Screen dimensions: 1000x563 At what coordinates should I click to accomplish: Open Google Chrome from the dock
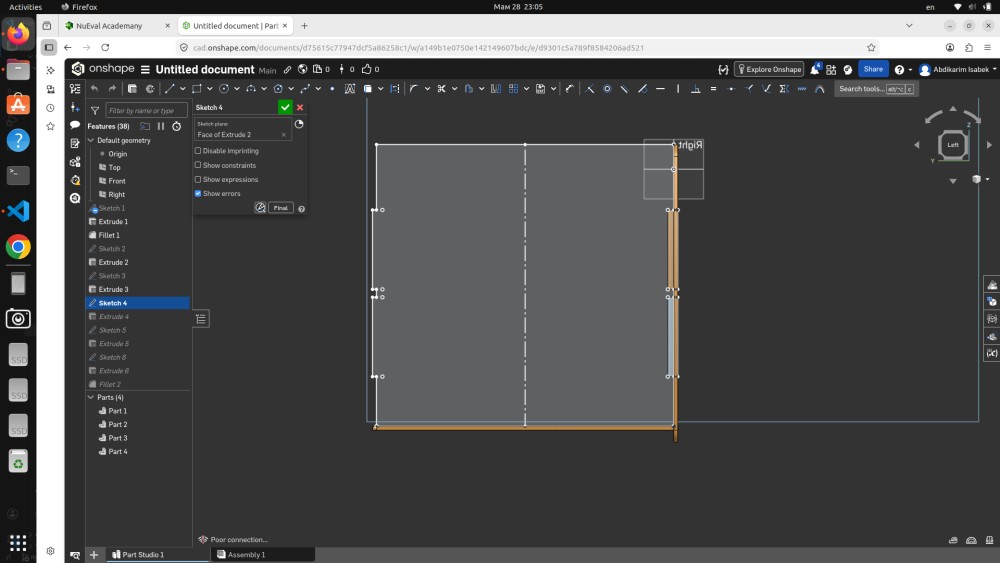coord(18,247)
